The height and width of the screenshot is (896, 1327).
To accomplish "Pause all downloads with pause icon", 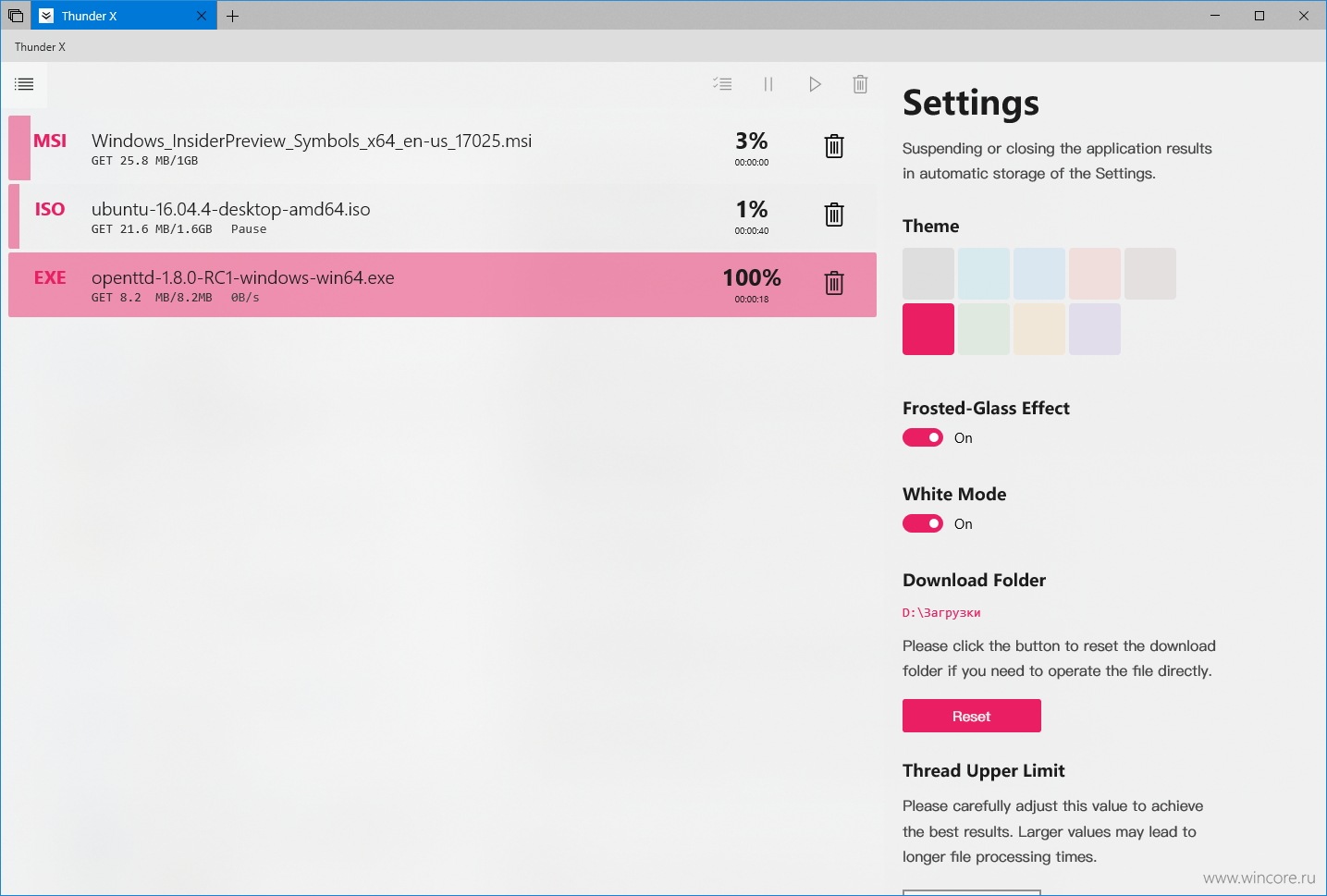I will point(768,84).
